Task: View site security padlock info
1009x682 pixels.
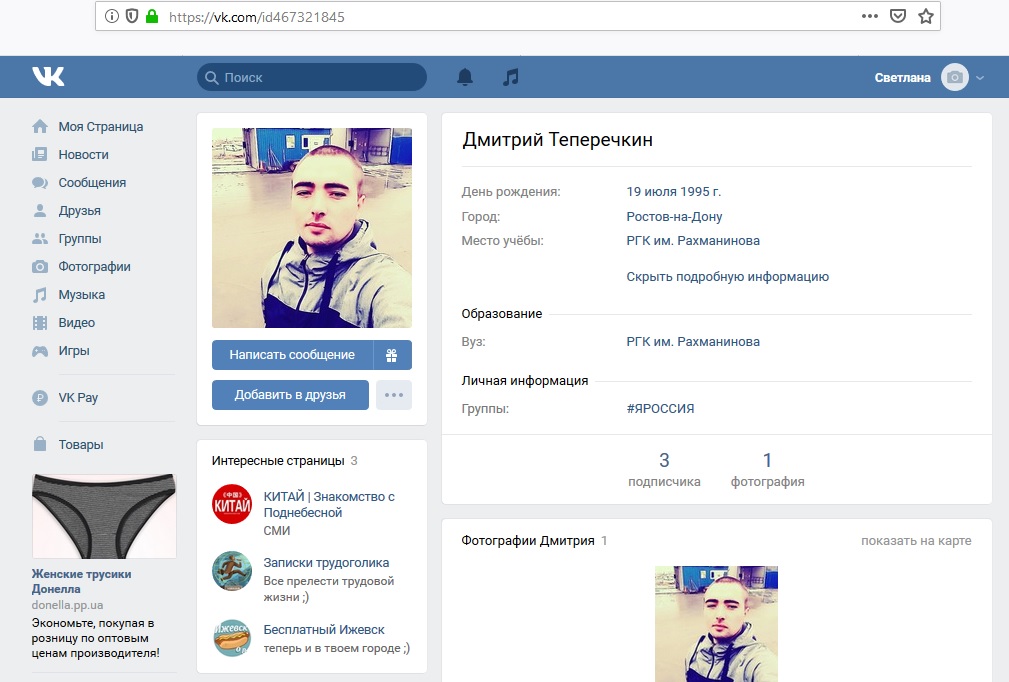Action: [x=152, y=17]
